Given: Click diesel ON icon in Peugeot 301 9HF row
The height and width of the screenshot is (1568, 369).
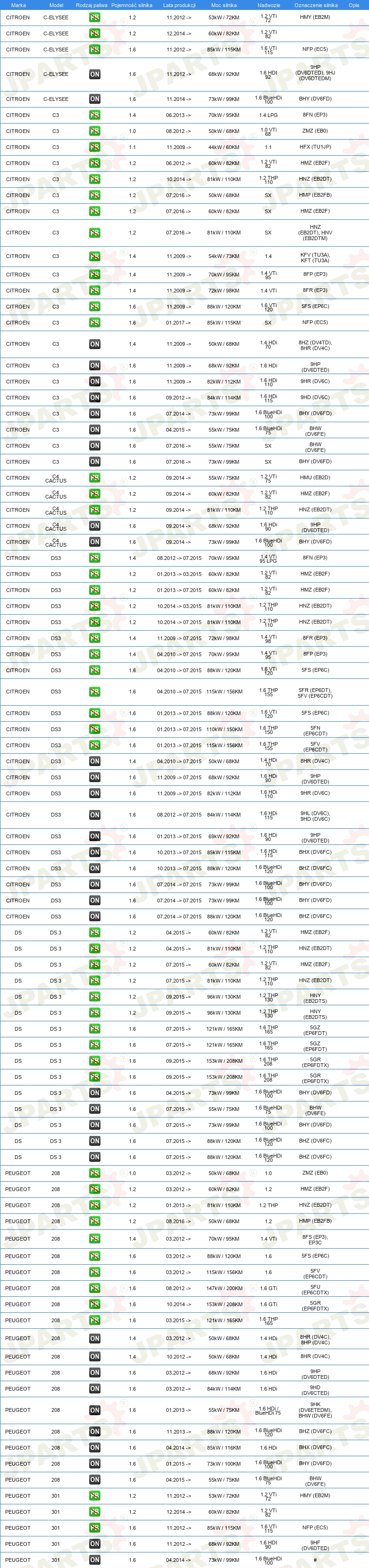Looking at the screenshot, I should click(94, 1543).
